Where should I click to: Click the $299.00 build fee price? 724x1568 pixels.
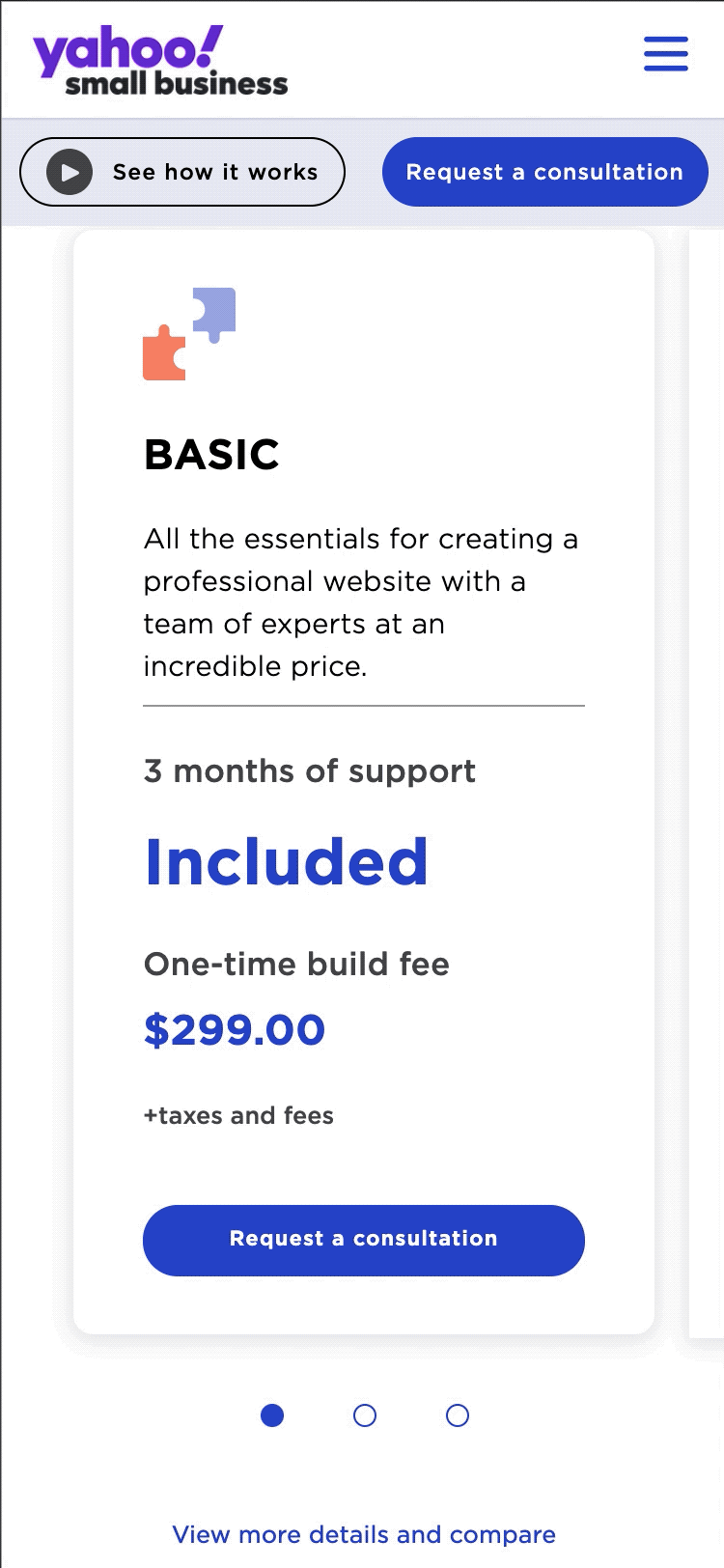coord(234,1029)
